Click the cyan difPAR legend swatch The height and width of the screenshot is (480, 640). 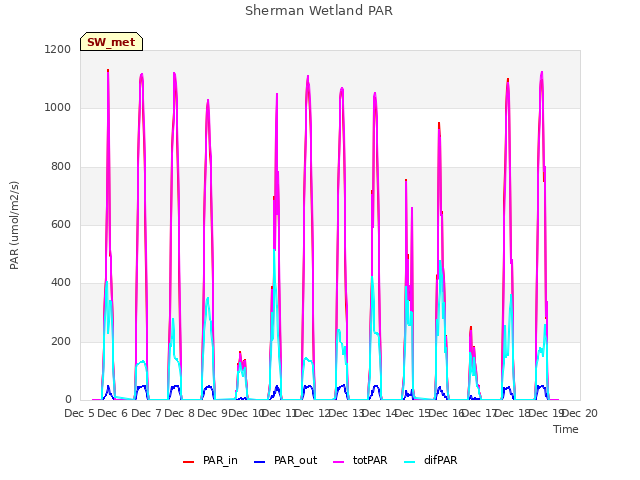pos(409,461)
